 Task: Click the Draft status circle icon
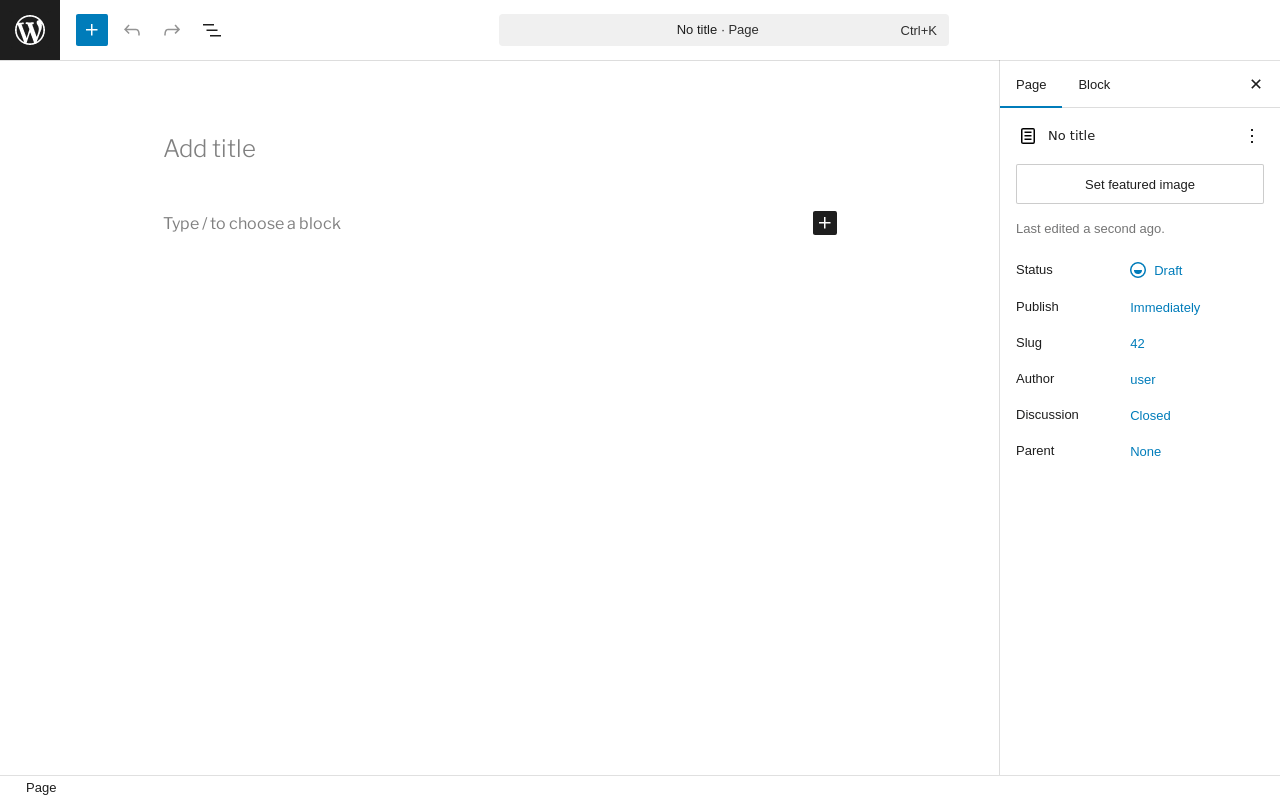pos(1138,270)
